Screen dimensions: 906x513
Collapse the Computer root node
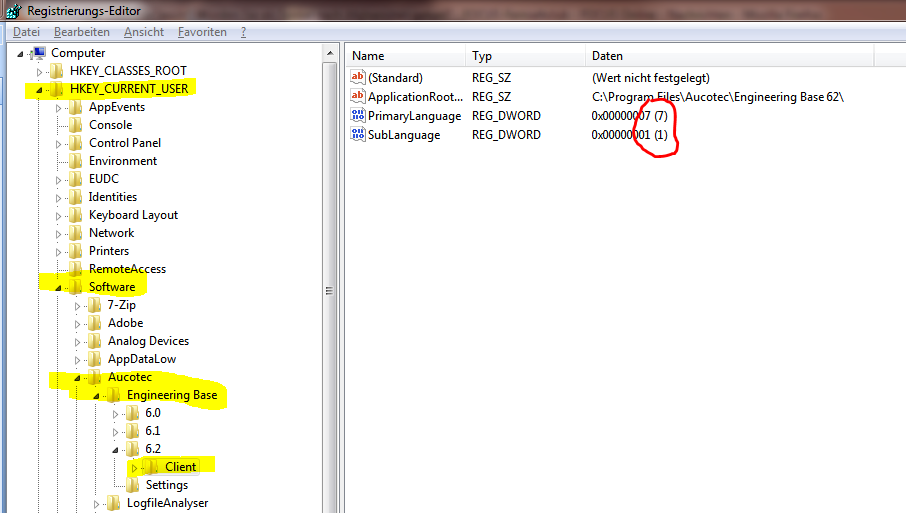tap(20, 54)
